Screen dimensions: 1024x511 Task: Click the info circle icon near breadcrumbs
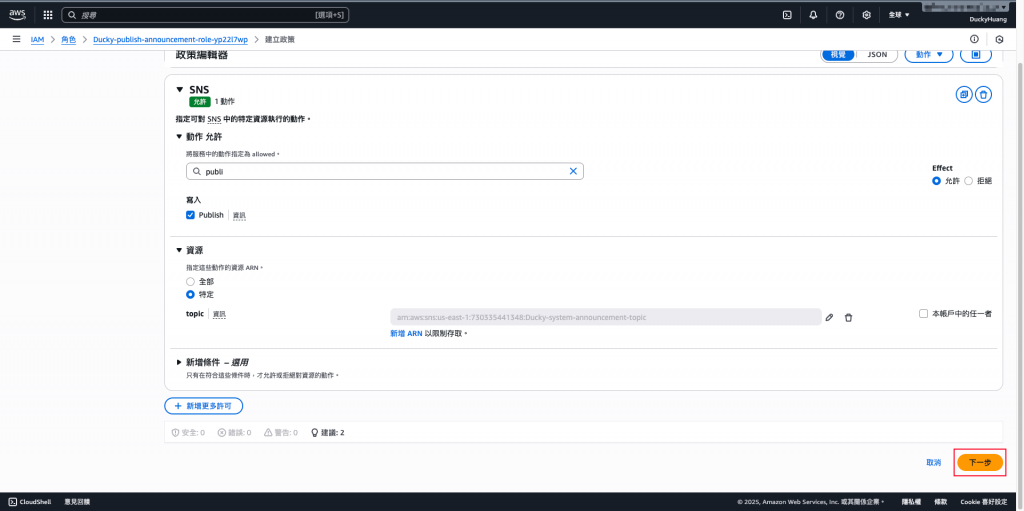pyautogui.click(x=974, y=39)
